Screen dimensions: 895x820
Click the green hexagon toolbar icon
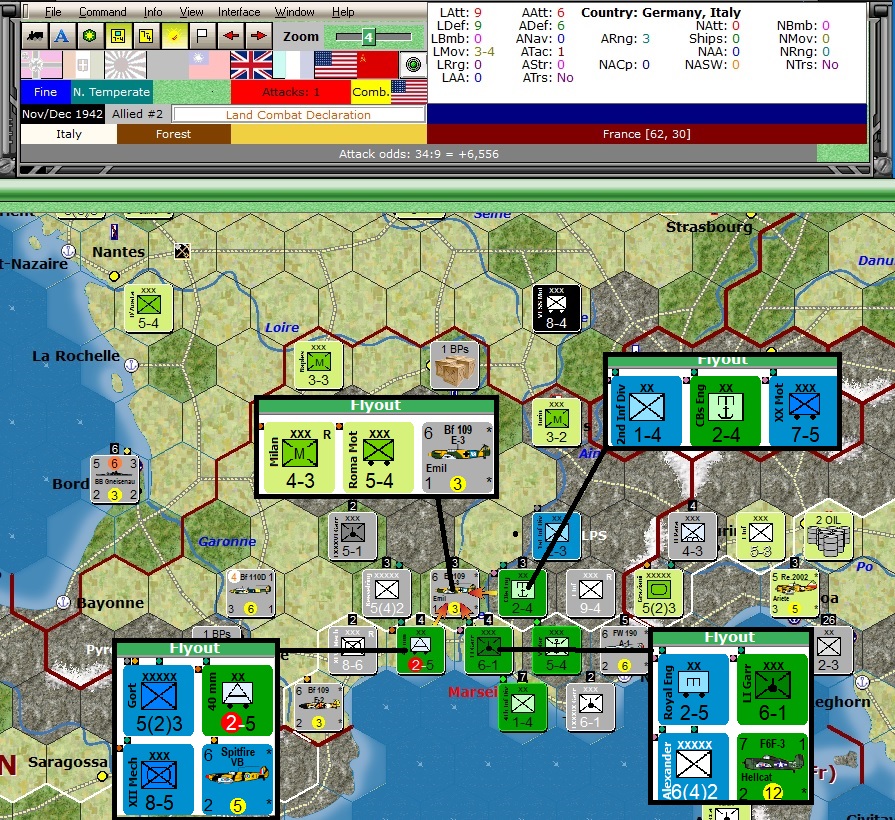click(x=90, y=36)
